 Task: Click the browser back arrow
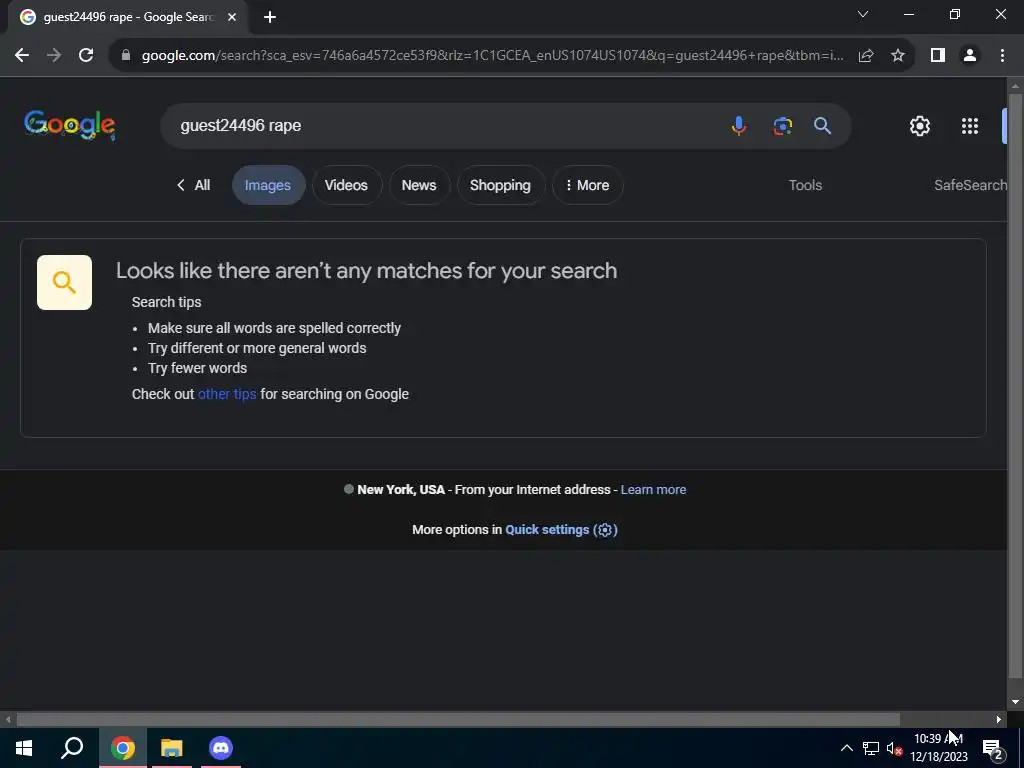click(22, 56)
